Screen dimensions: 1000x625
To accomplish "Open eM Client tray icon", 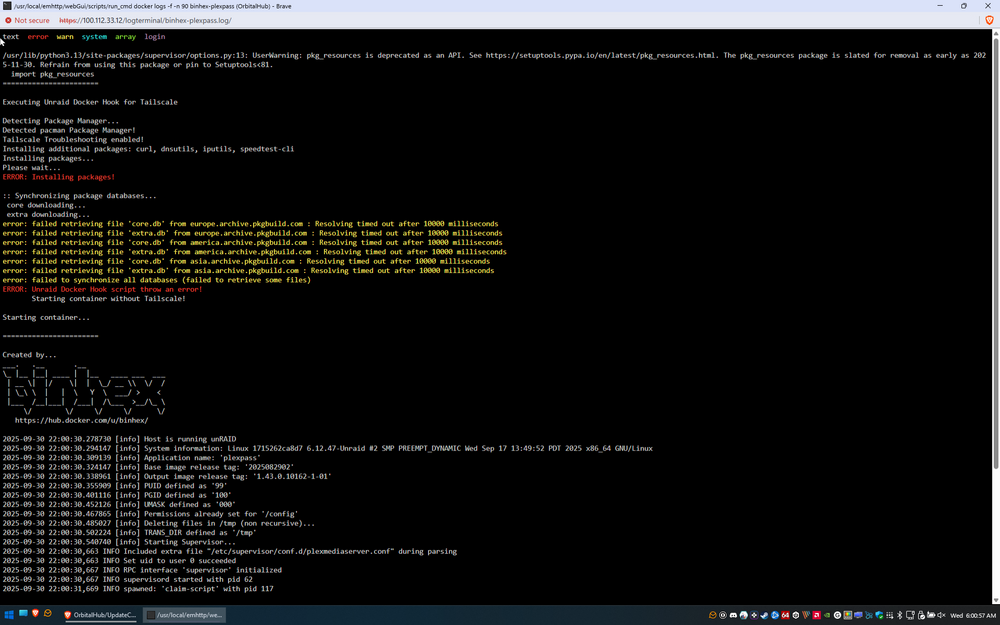I will pos(712,615).
